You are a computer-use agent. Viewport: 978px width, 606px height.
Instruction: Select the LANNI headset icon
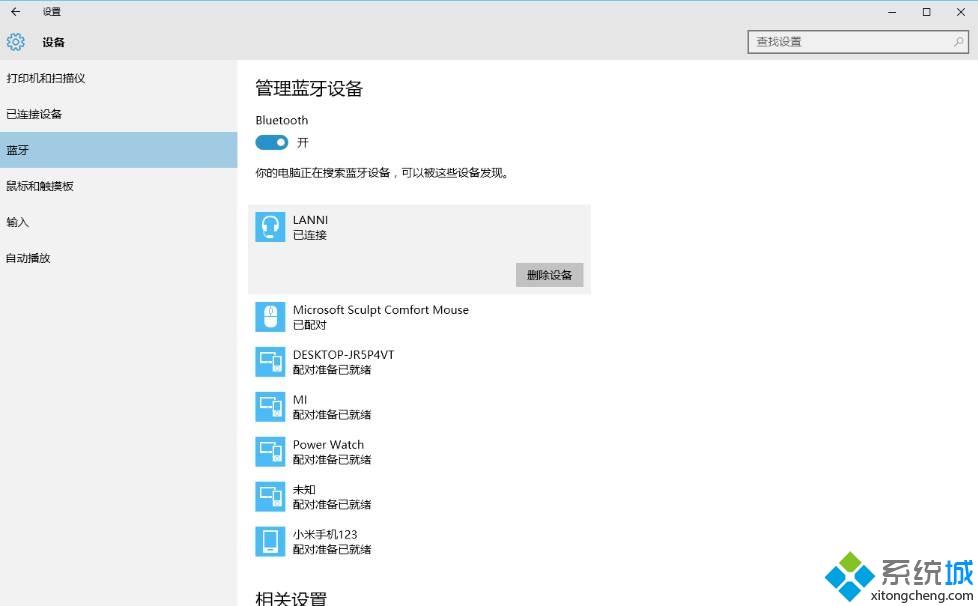click(x=270, y=227)
